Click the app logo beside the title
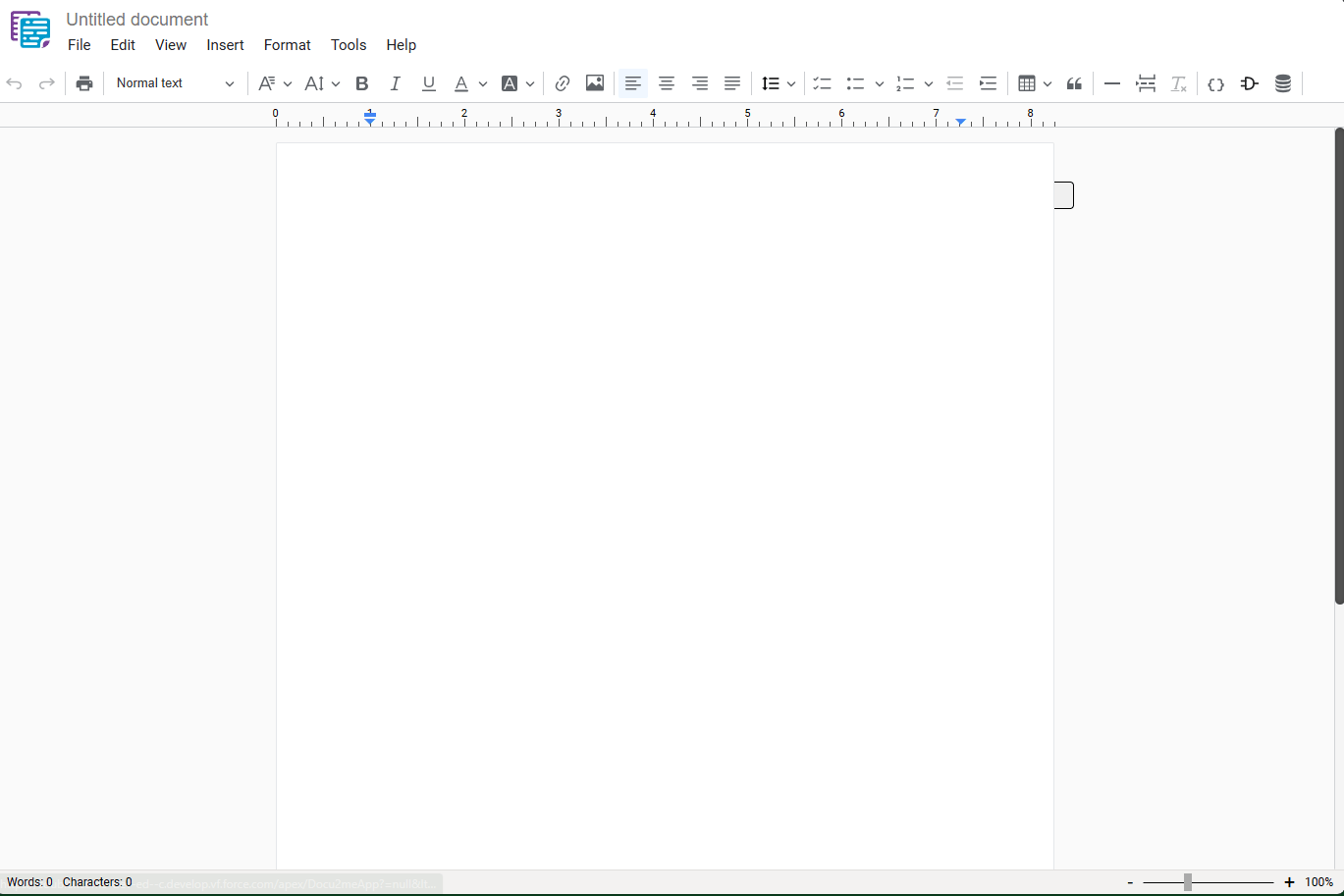 (30, 29)
